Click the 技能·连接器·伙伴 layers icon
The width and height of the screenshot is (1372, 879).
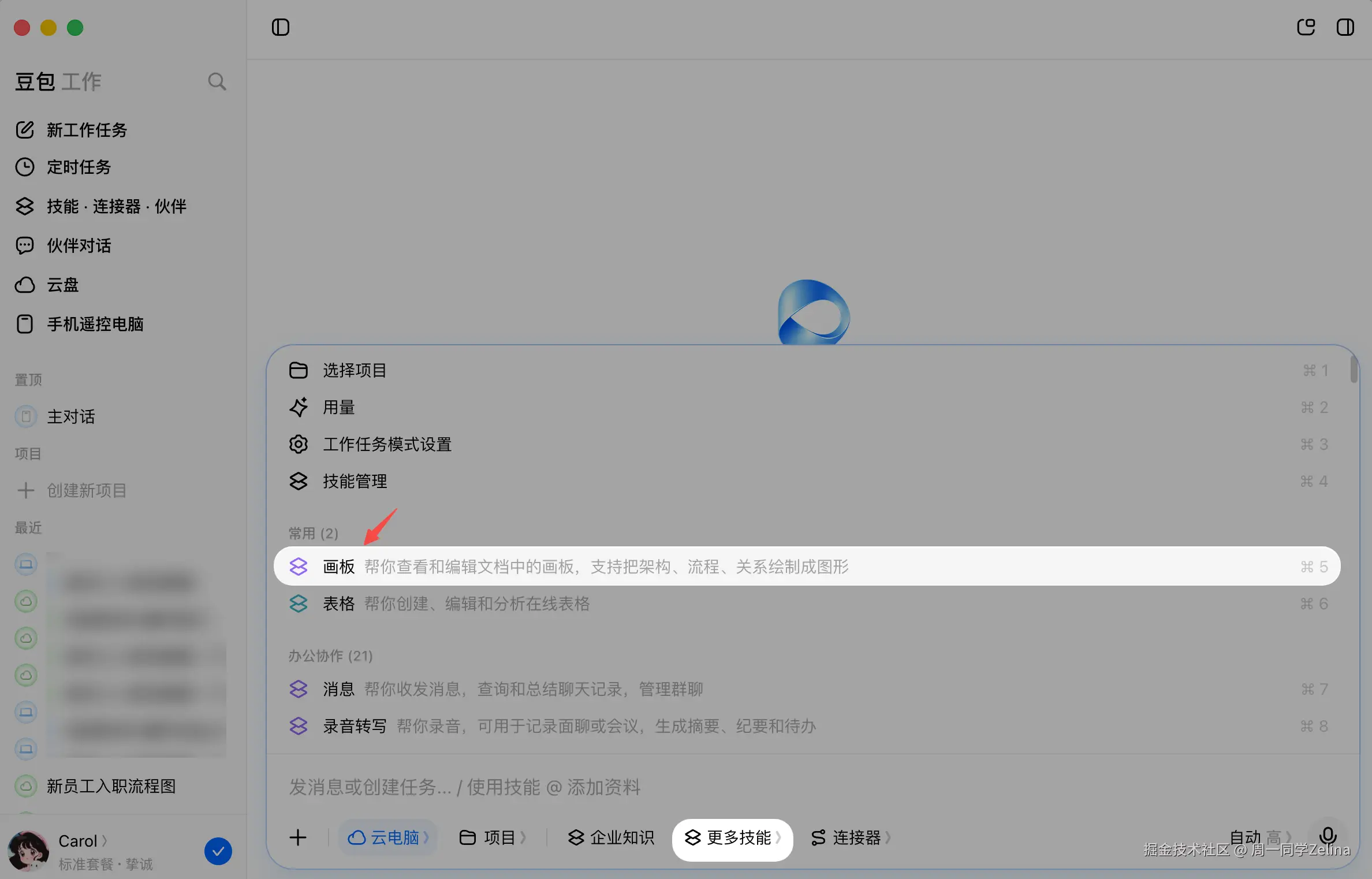(25, 206)
